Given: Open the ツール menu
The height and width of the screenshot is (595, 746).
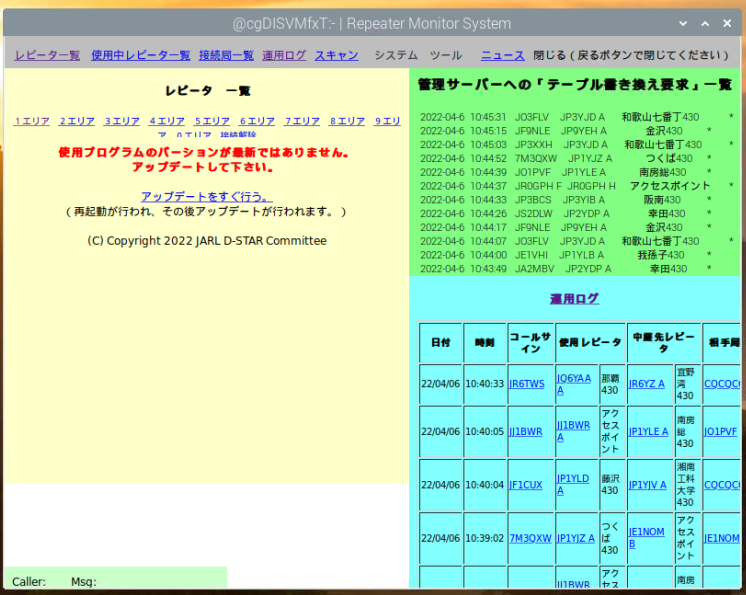Looking at the screenshot, I should pos(446,55).
